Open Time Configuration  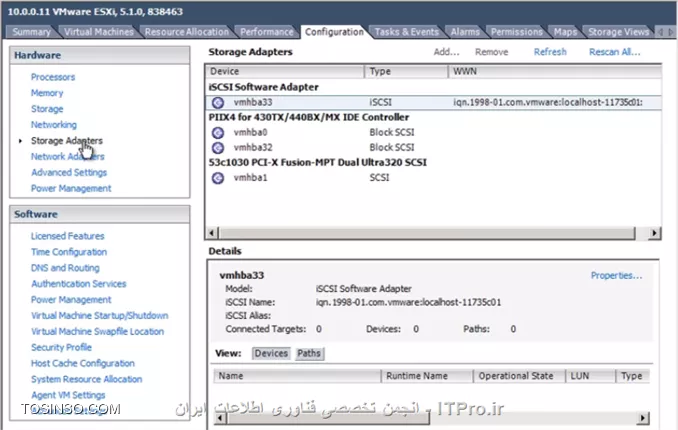pos(69,252)
